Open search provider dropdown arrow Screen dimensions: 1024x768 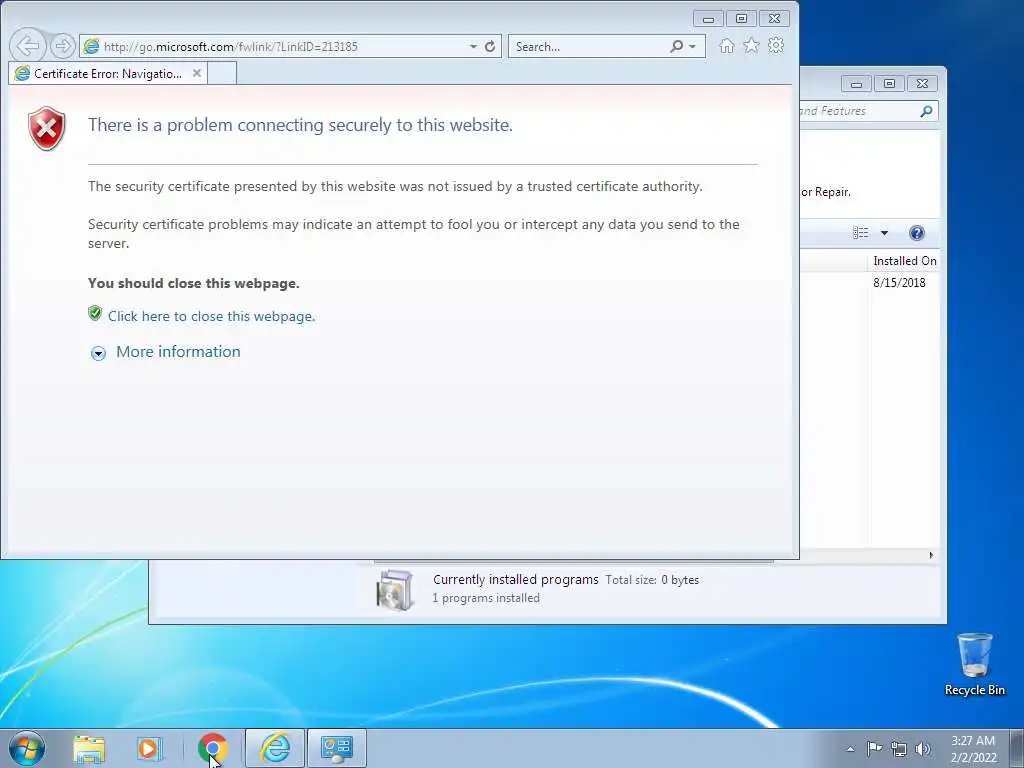click(x=692, y=46)
